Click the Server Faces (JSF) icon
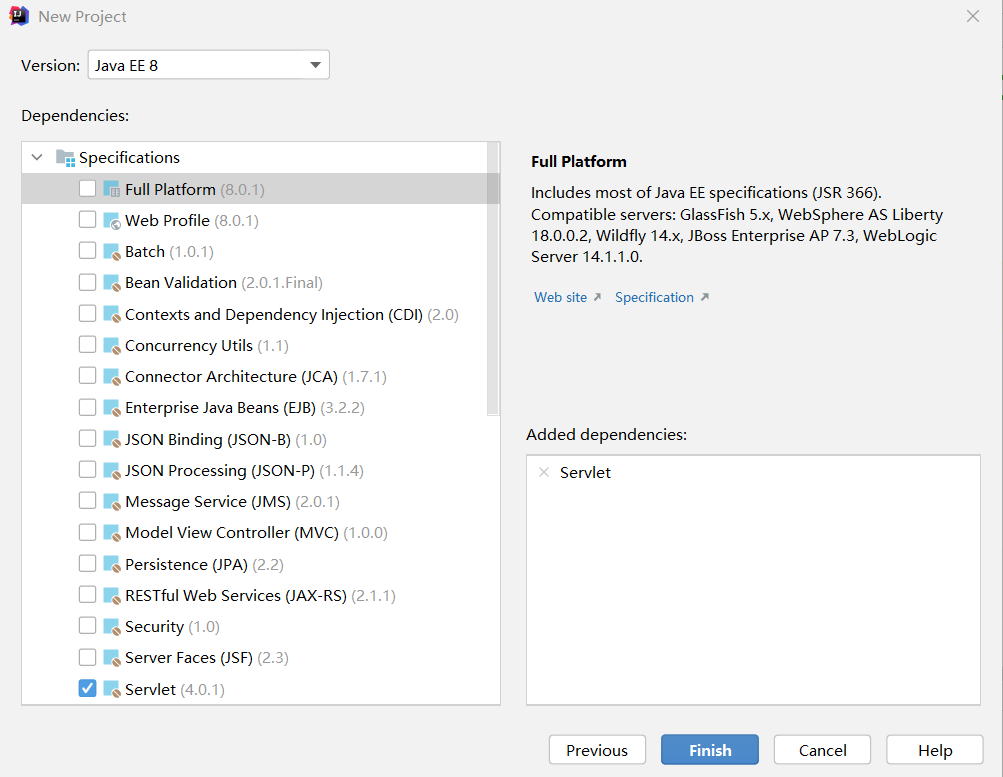This screenshot has height=777, width=1003. point(112,658)
